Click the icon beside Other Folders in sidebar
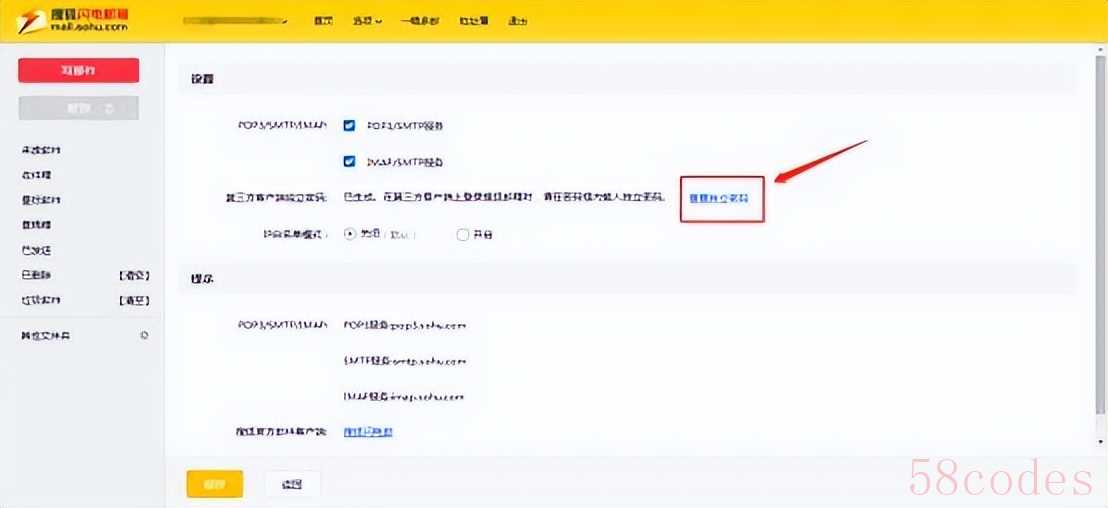 click(x=144, y=335)
